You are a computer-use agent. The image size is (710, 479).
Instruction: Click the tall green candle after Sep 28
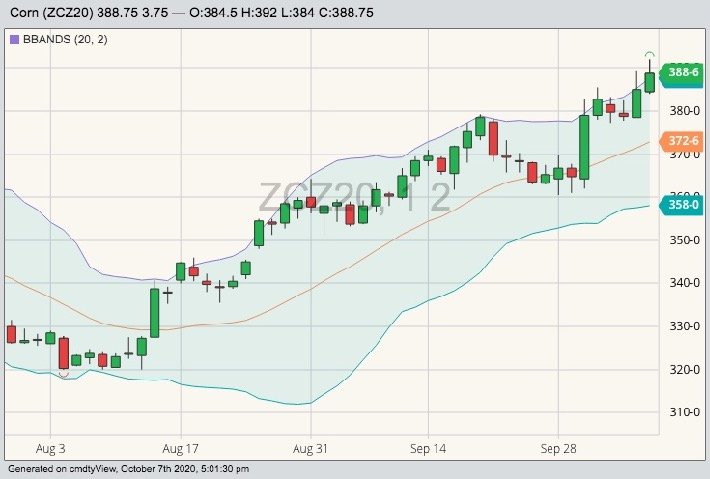click(584, 147)
